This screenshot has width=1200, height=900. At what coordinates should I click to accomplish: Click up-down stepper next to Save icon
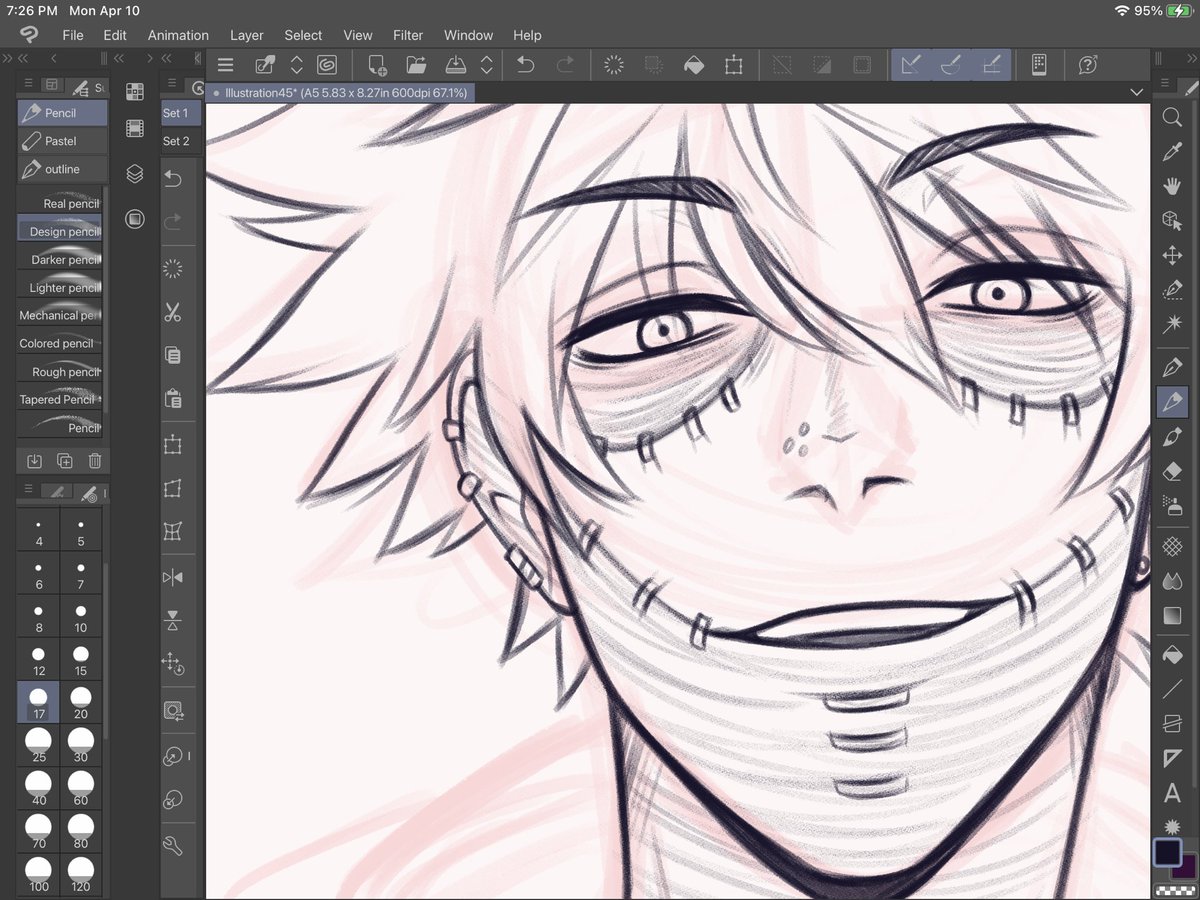tap(486, 65)
